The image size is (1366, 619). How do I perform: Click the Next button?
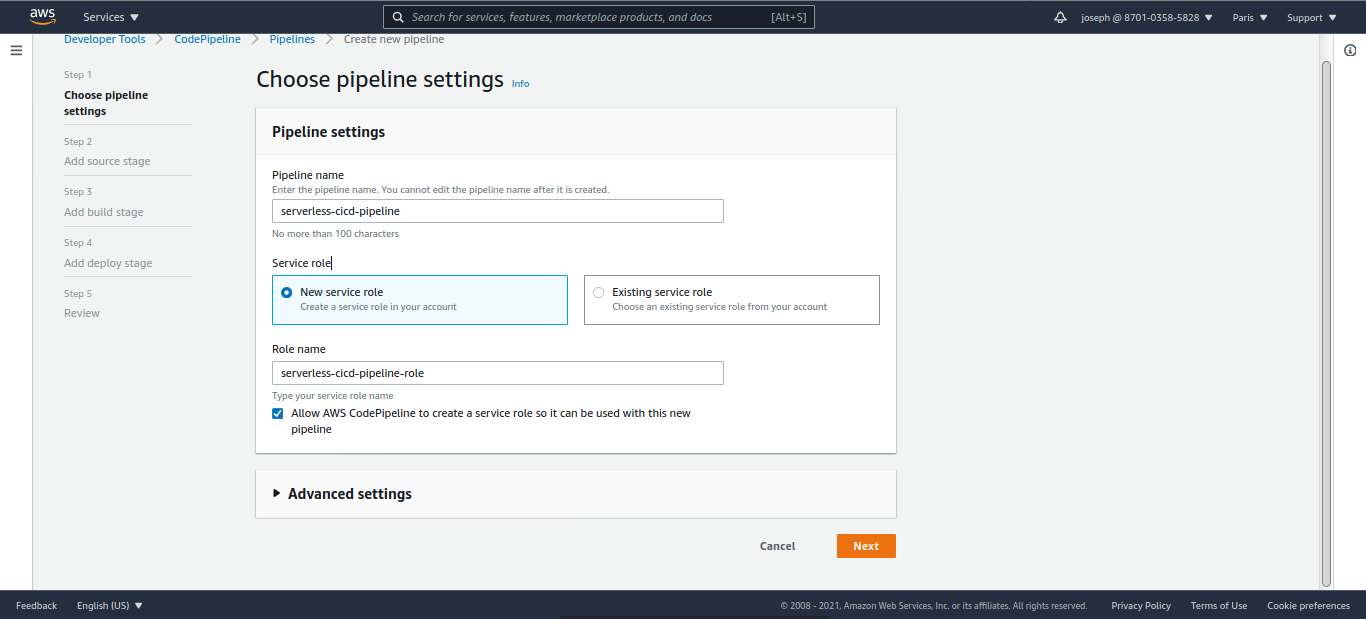pos(866,546)
